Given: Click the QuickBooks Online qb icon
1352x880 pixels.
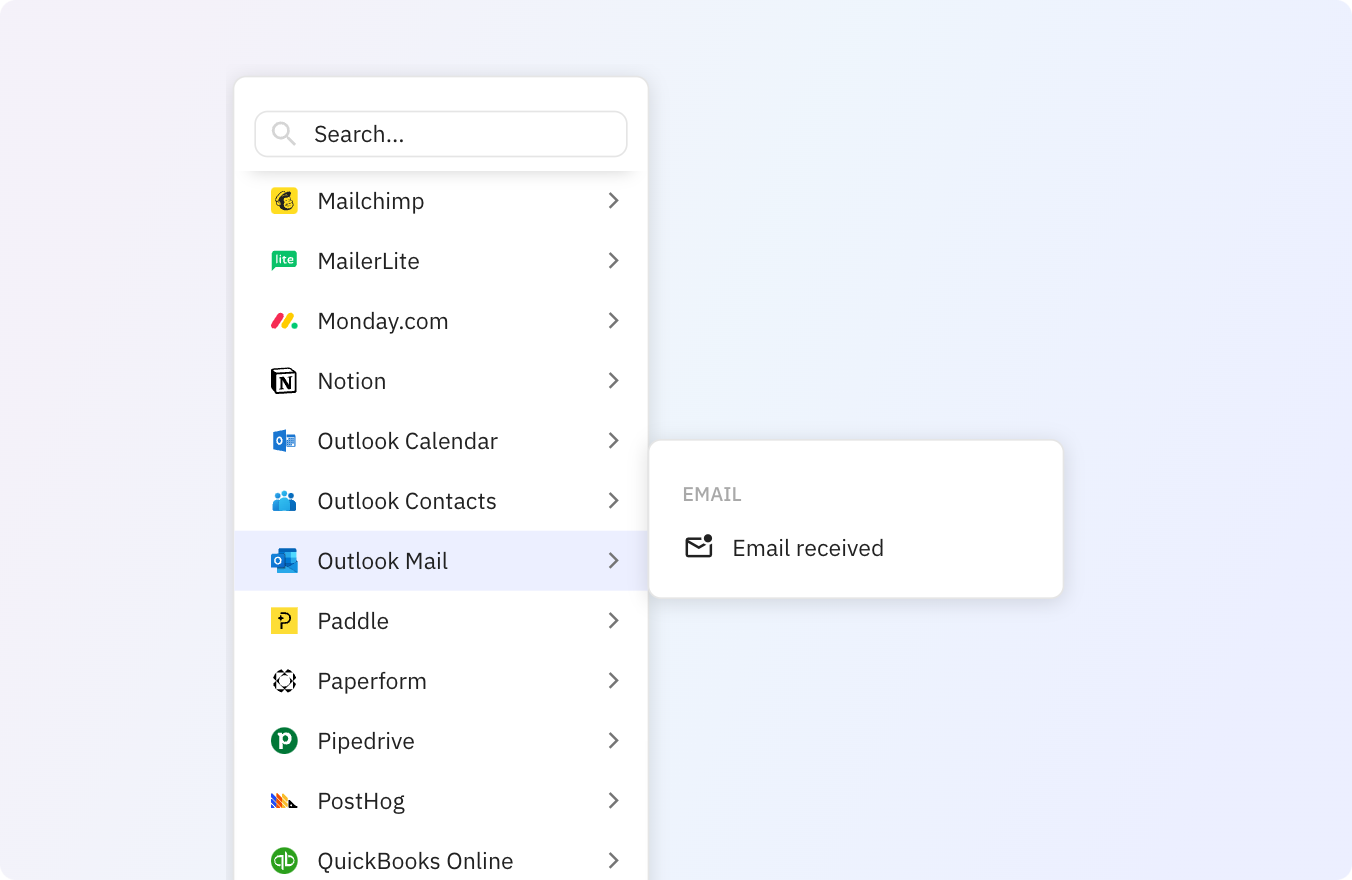Looking at the screenshot, I should [284, 861].
